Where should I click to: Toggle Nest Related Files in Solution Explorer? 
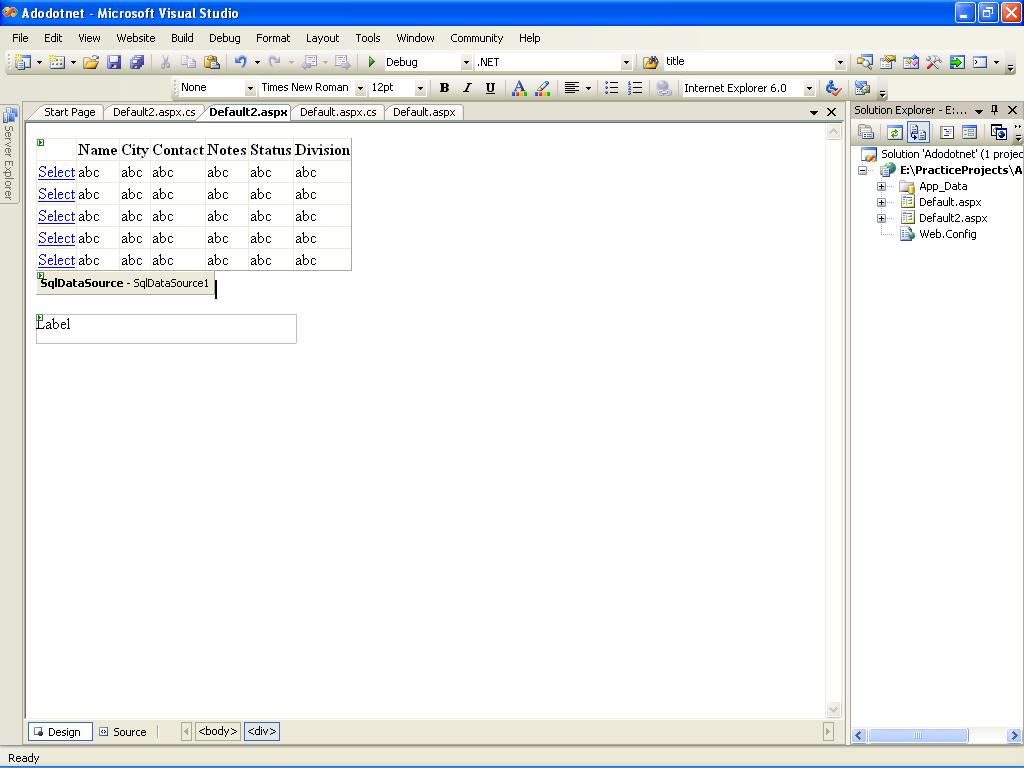918,133
